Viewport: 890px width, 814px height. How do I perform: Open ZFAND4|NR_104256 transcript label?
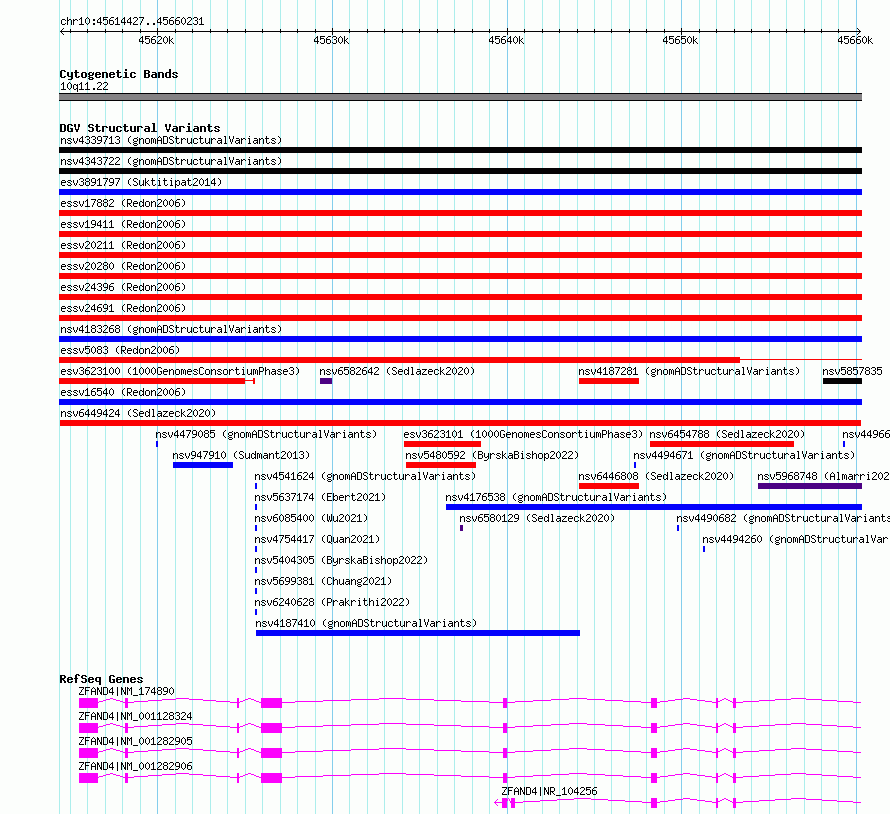549,791
